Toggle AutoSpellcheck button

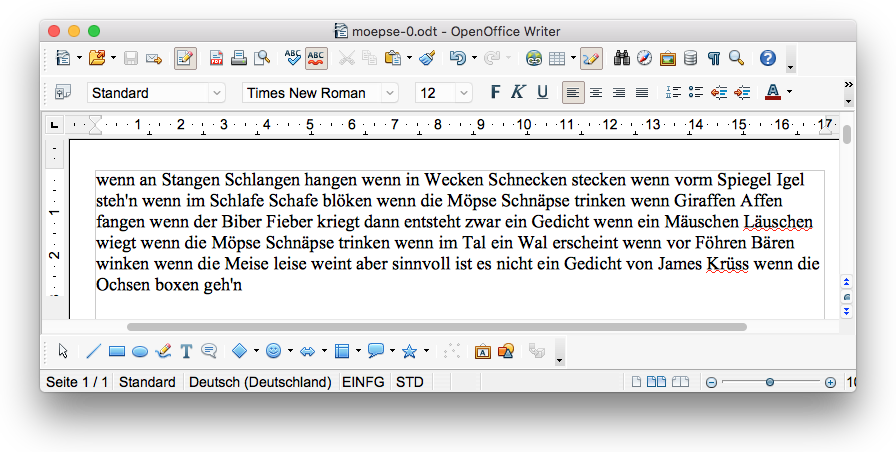pyautogui.click(x=316, y=58)
